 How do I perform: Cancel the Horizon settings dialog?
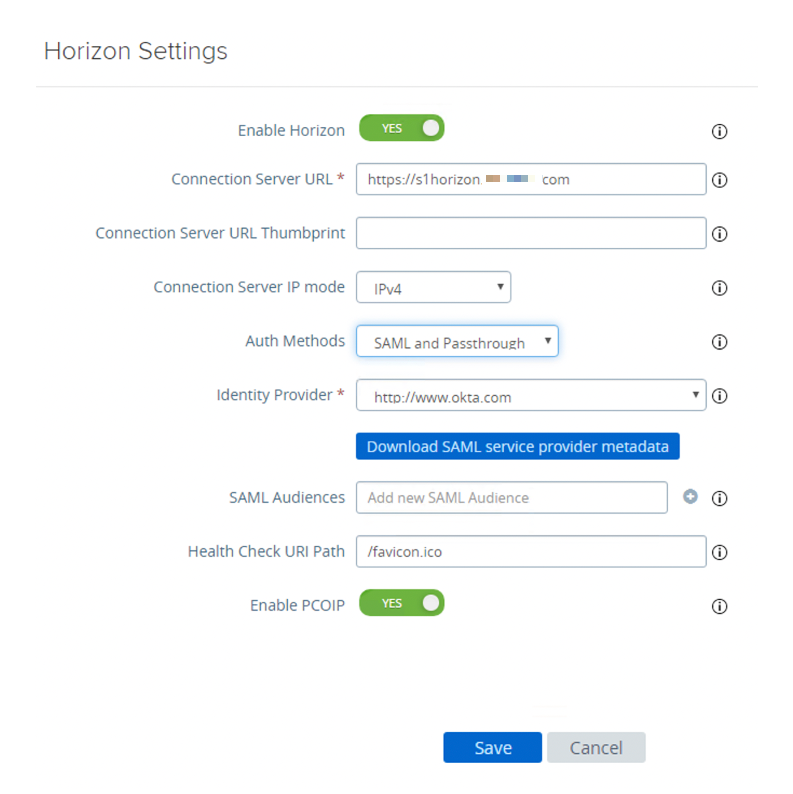(596, 748)
